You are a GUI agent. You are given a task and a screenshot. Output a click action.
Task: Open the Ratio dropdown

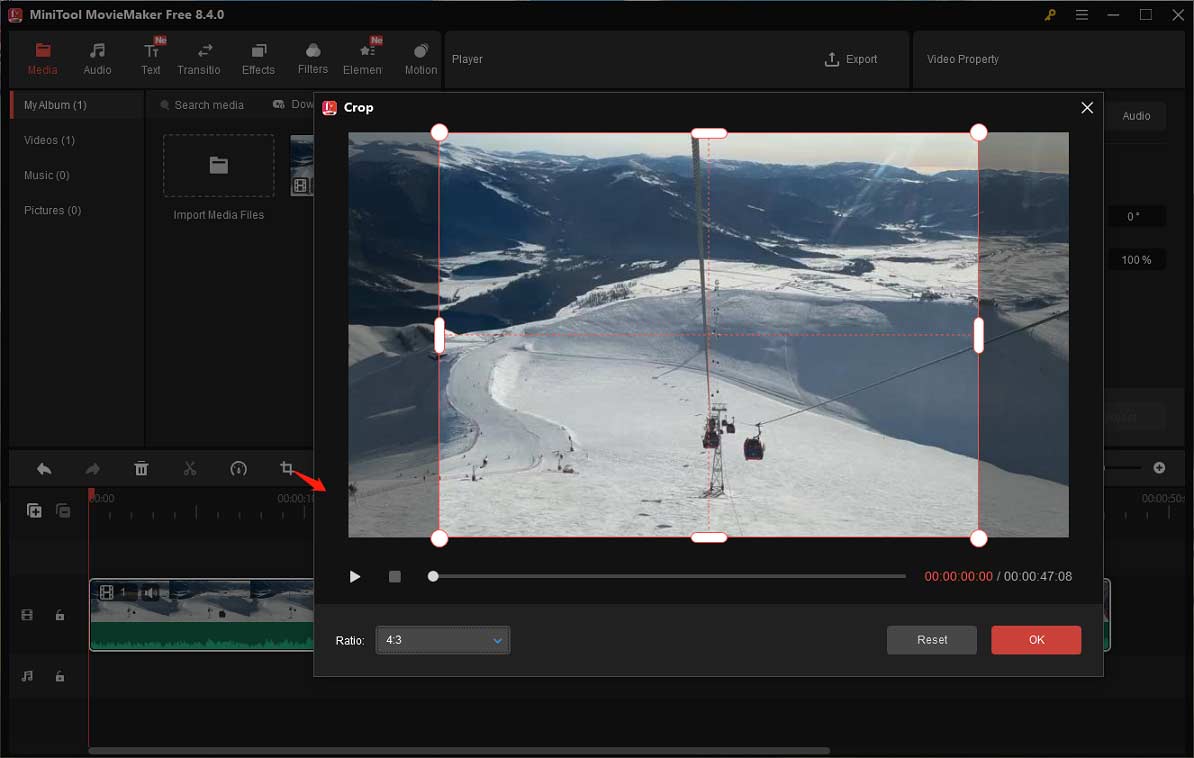[442, 640]
